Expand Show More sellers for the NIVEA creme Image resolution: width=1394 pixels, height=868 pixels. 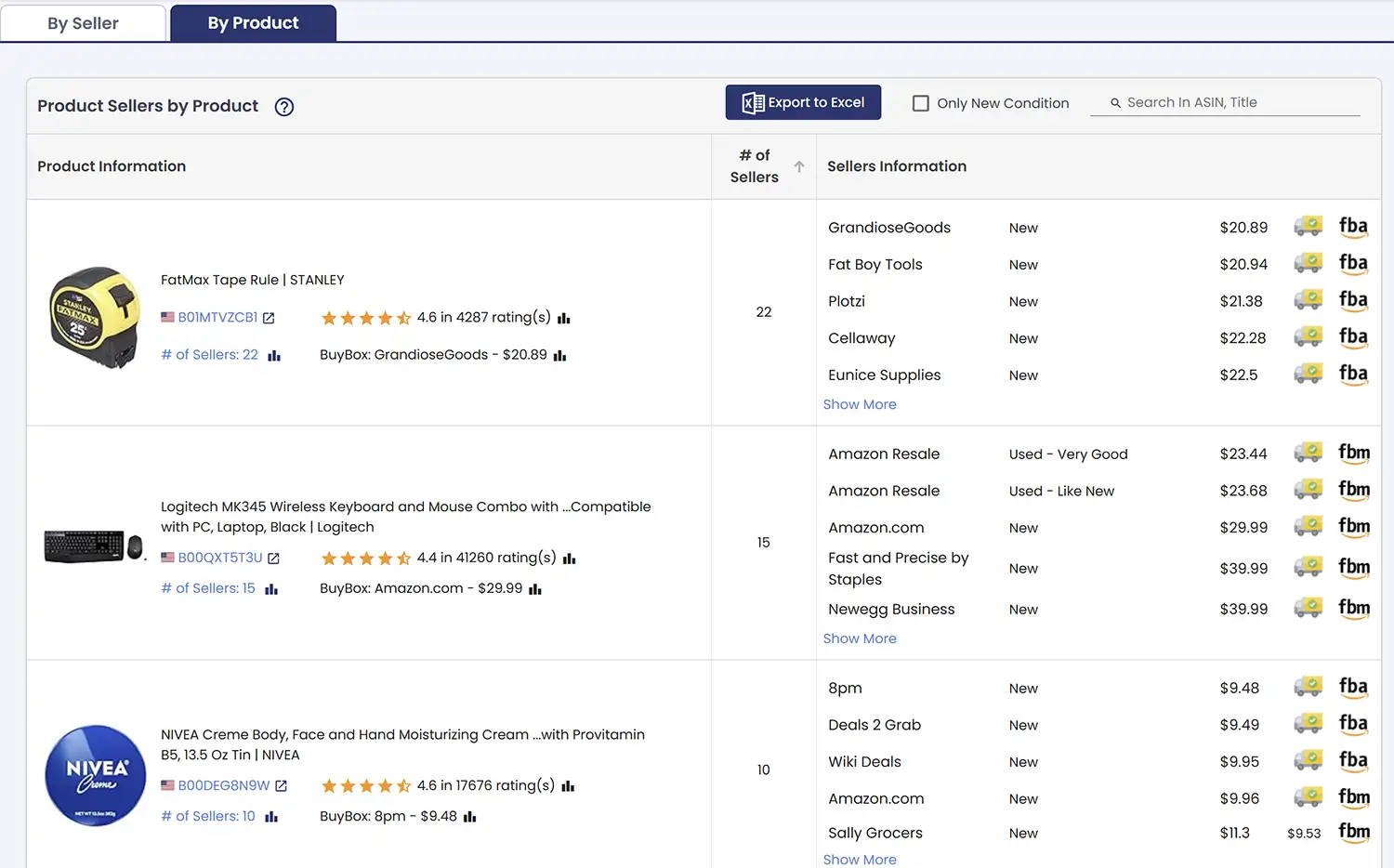pyautogui.click(x=860, y=859)
